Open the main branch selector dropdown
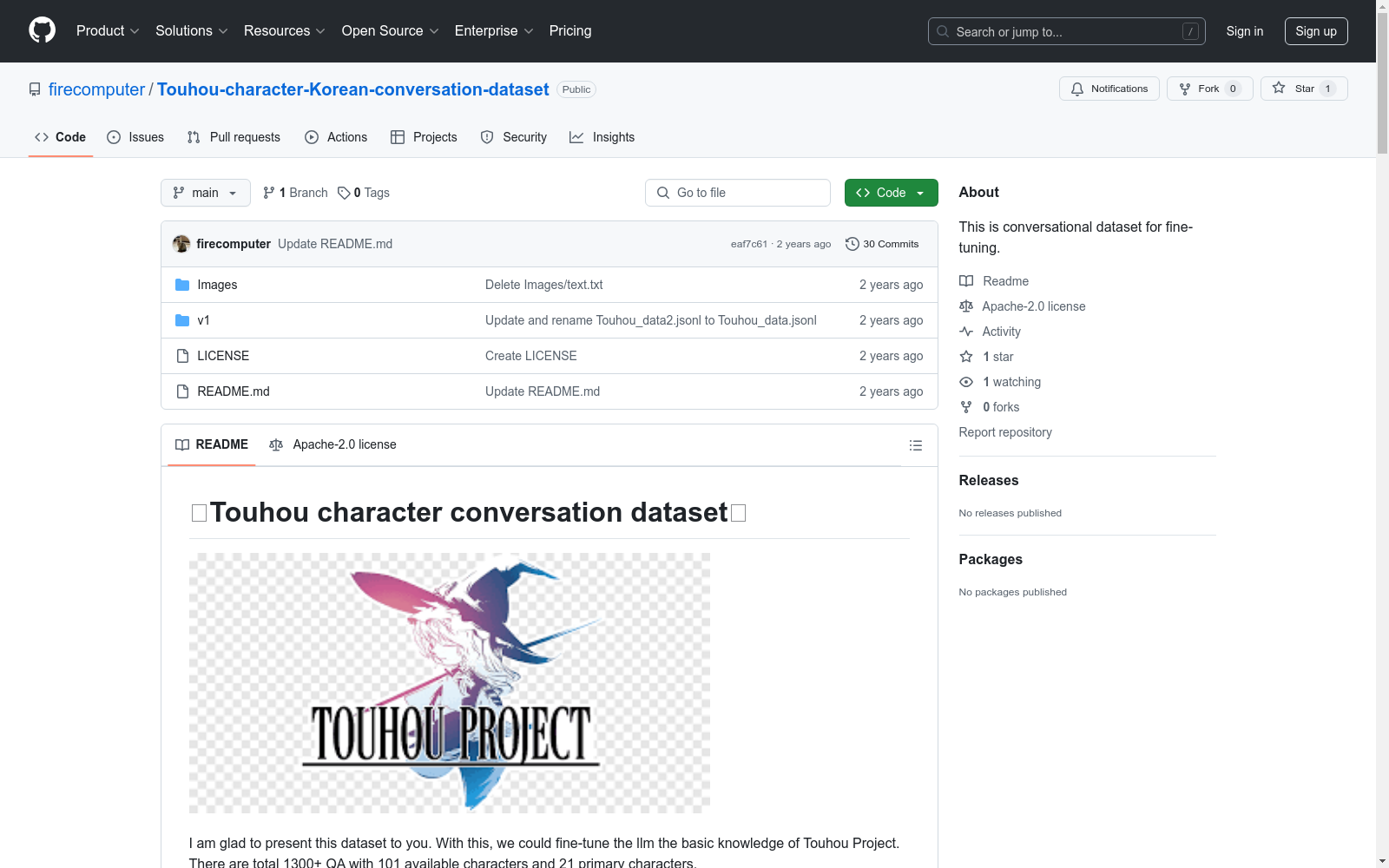The width and height of the screenshot is (1389, 868). [206, 193]
